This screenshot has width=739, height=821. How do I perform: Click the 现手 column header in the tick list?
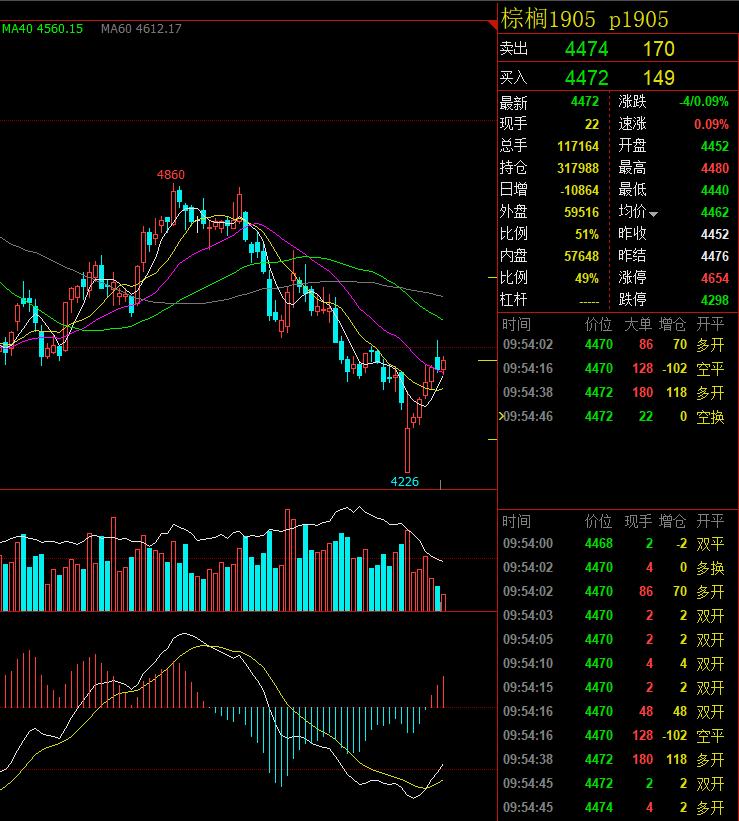pyautogui.click(x=639, y=521)
